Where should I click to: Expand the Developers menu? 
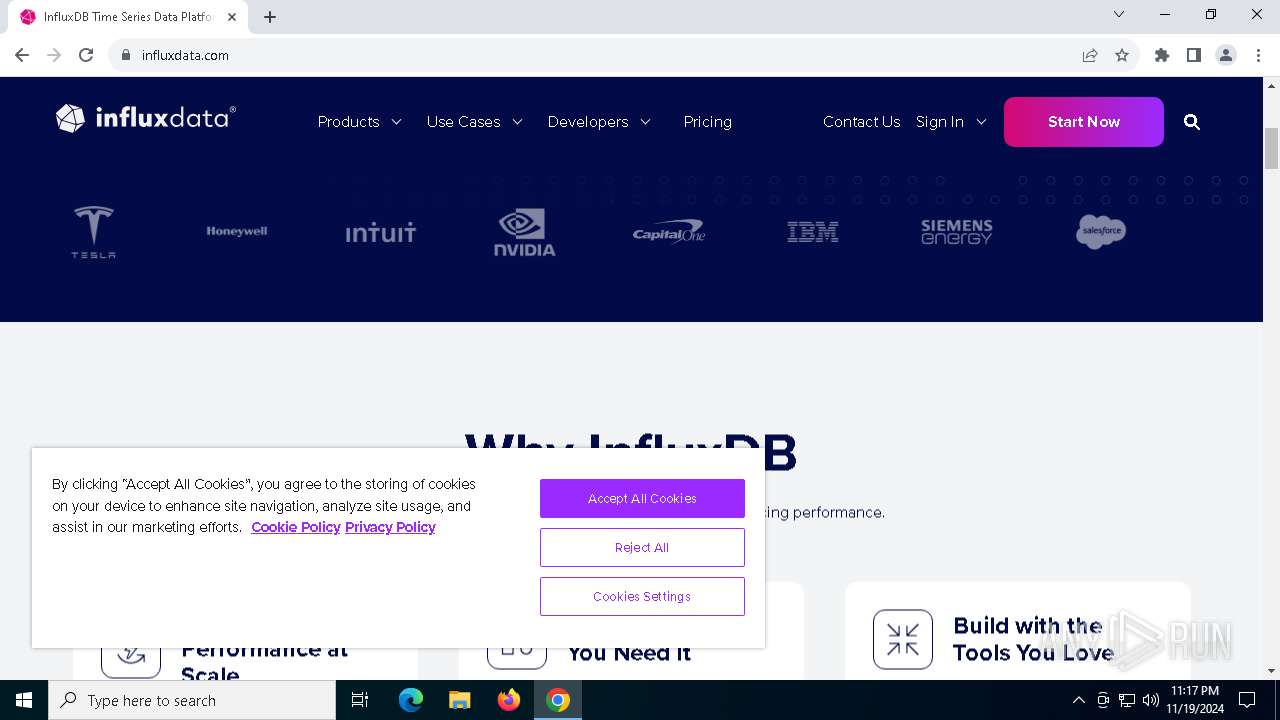point(599,122)
